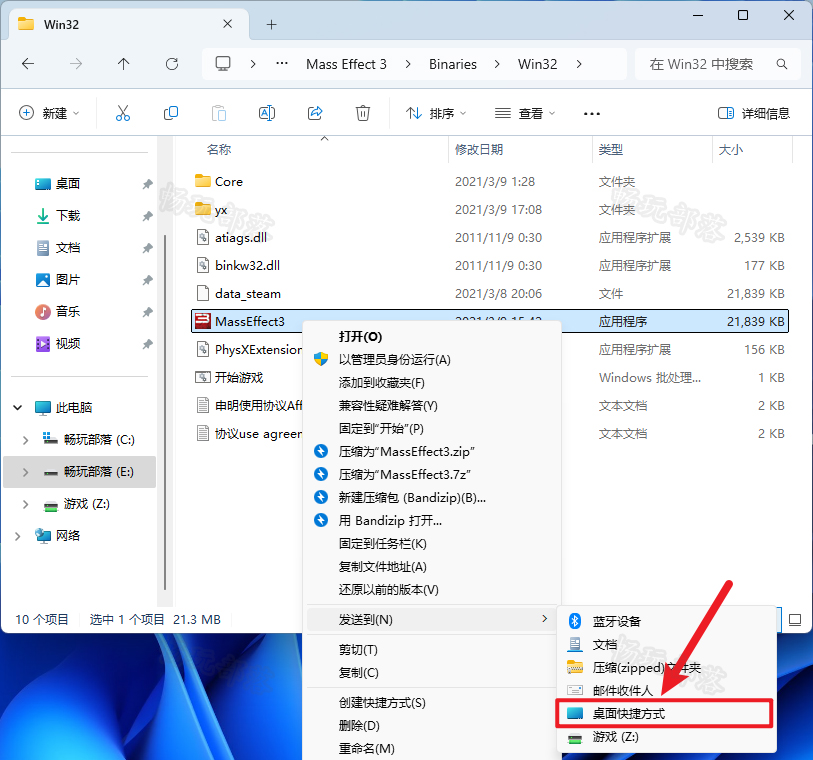Viewport: 813px width, 760px height.
Task: Sort by the 大小 column header
Action: coord(731,150)
